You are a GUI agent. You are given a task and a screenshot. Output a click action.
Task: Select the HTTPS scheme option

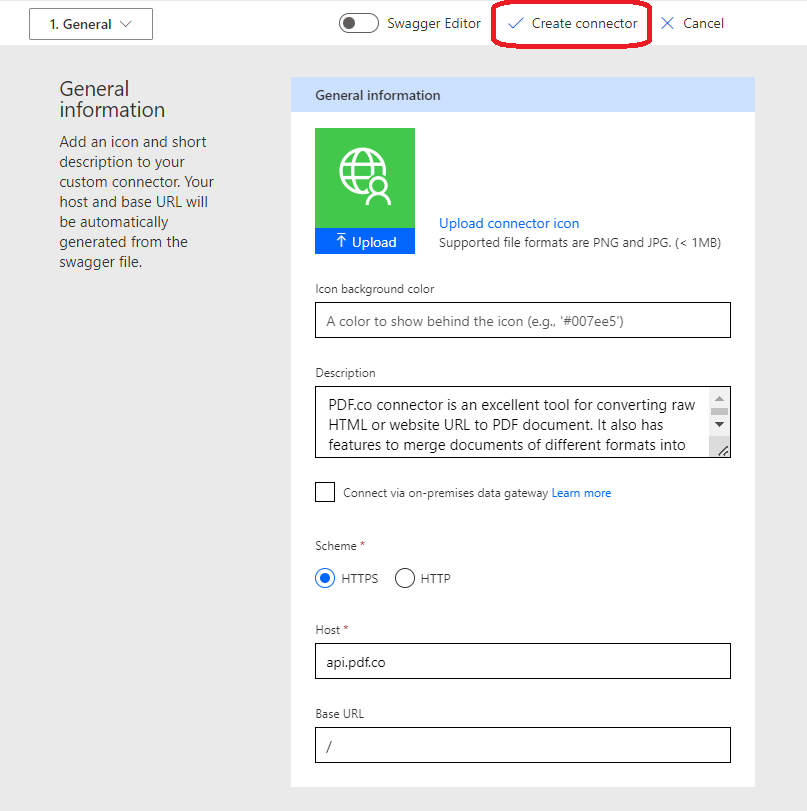coord(325,578)
